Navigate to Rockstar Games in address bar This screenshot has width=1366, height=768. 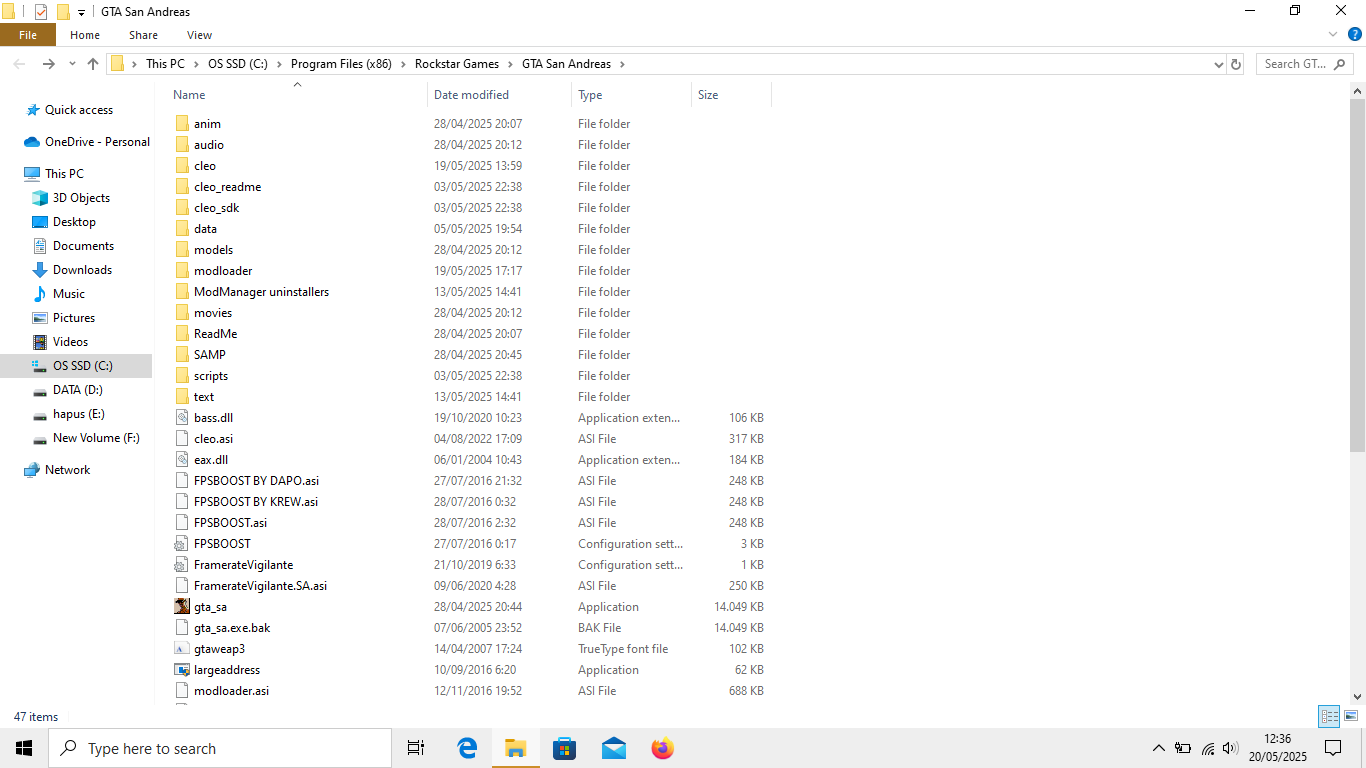click(457, 64)
